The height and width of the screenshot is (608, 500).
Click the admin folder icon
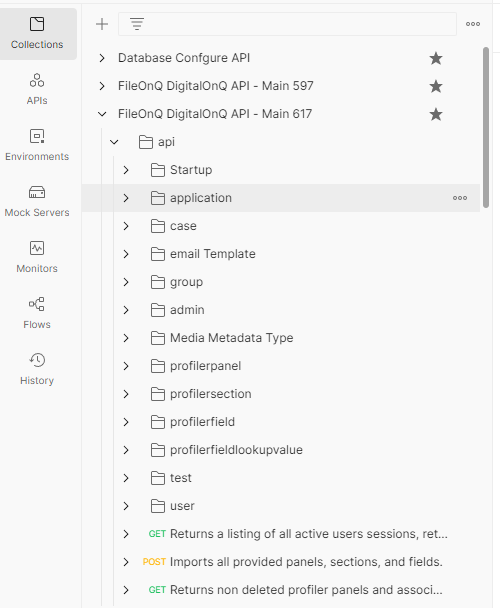157,310
